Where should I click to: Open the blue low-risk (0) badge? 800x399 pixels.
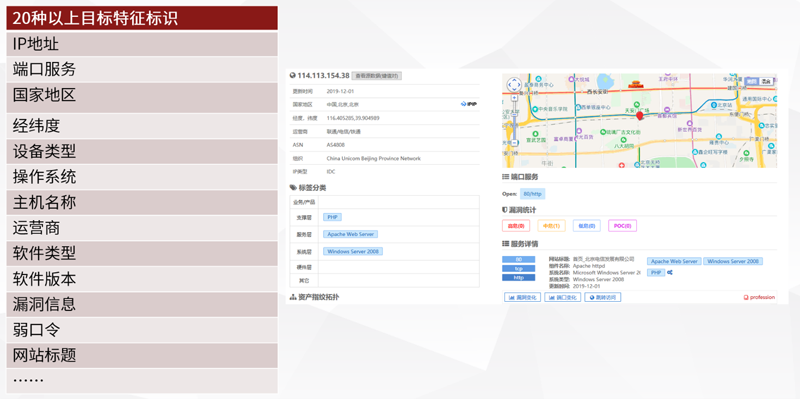(x=587, y=226)
